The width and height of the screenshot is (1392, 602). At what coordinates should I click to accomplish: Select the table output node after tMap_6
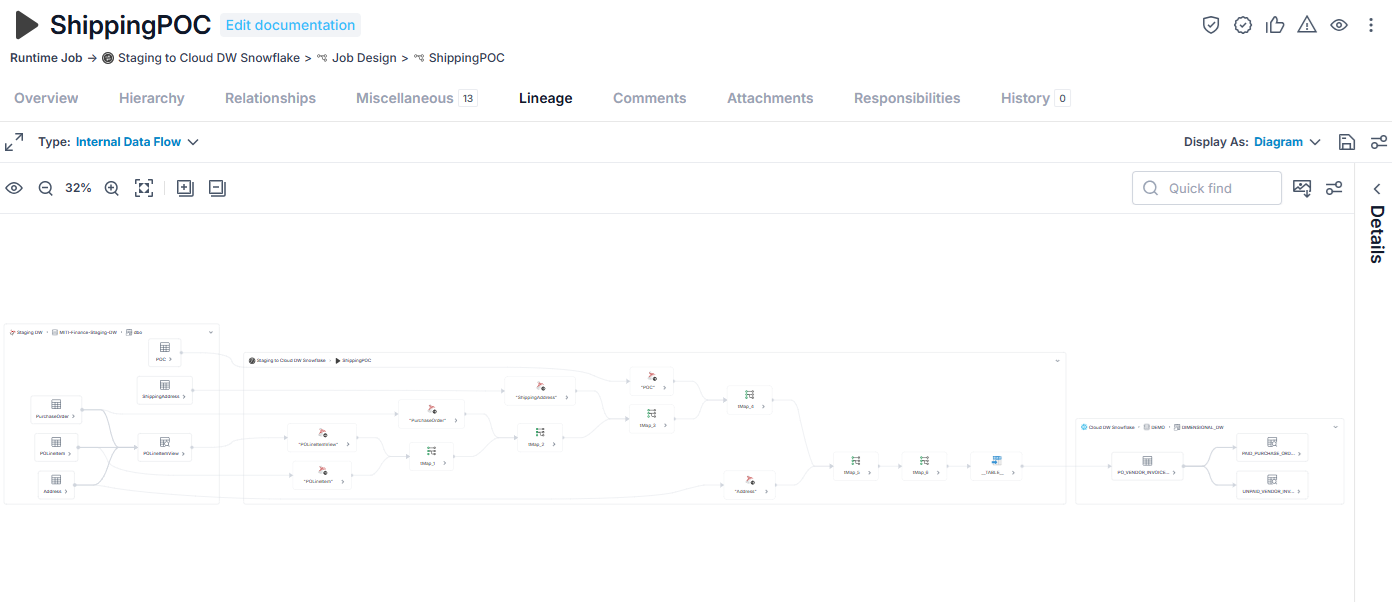pyautogui.click(x=996, y=465)
